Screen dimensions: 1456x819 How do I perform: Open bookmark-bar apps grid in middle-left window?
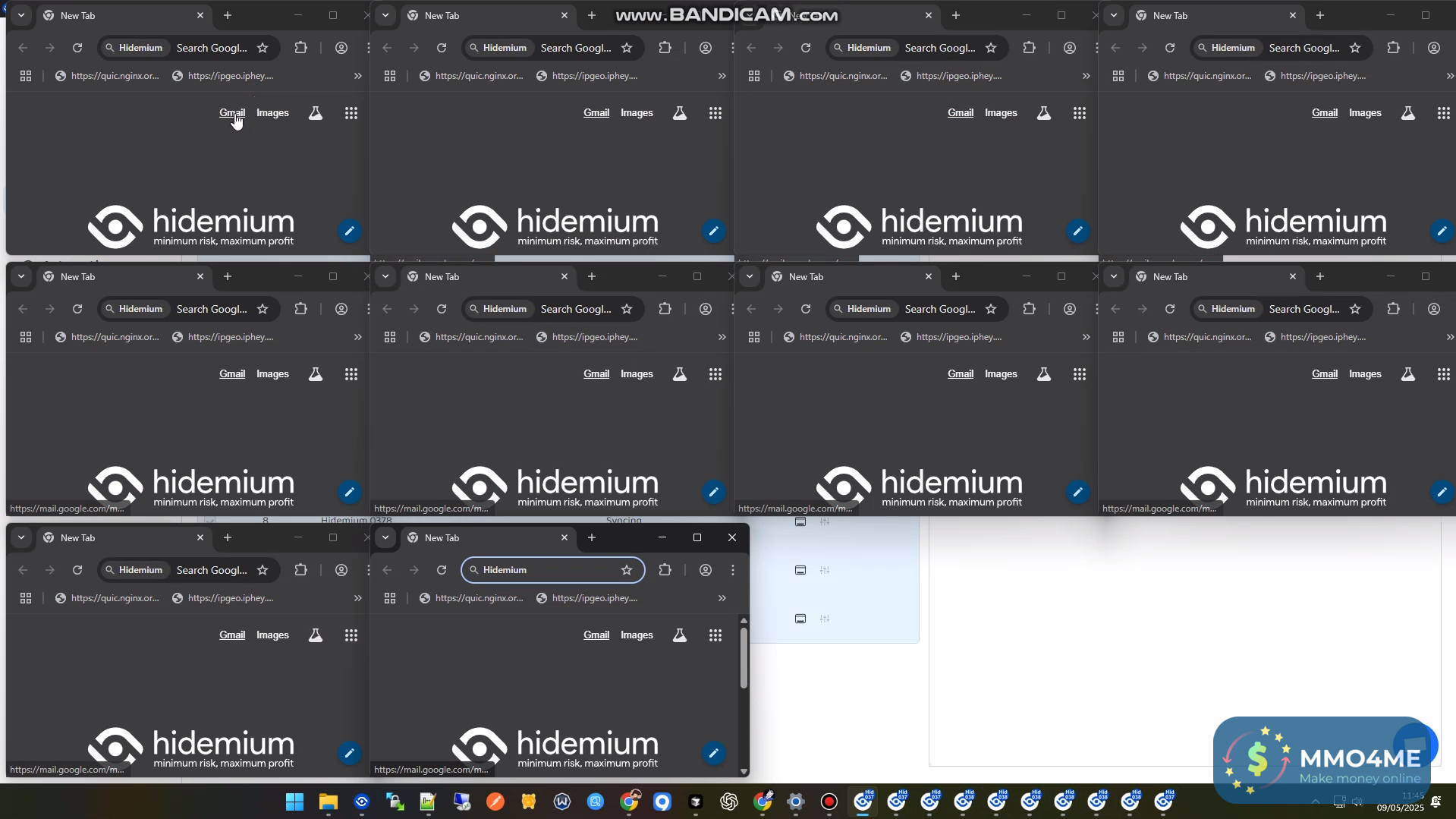(x=26, y=337)
